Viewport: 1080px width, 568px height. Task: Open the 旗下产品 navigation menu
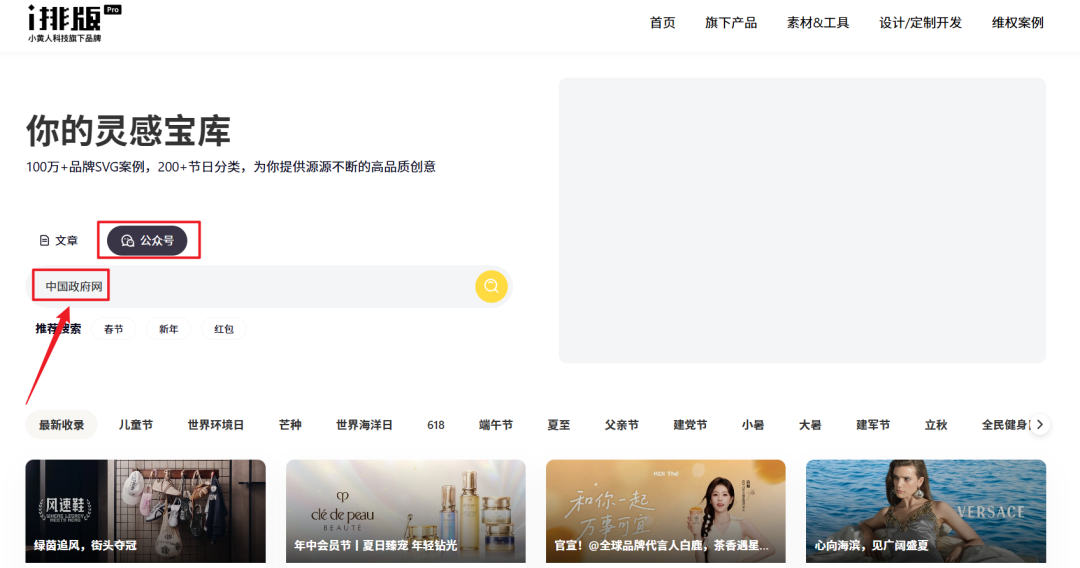[731, 23]
